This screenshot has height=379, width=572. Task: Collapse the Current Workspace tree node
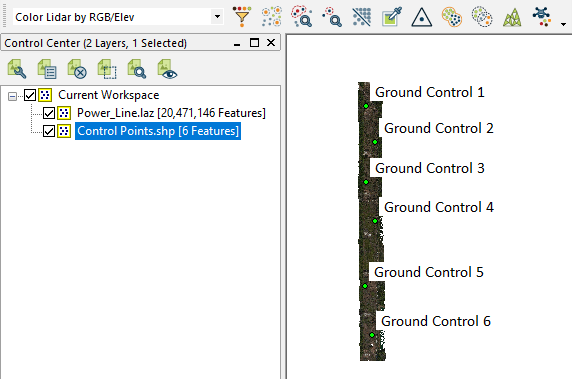(12, 96)
